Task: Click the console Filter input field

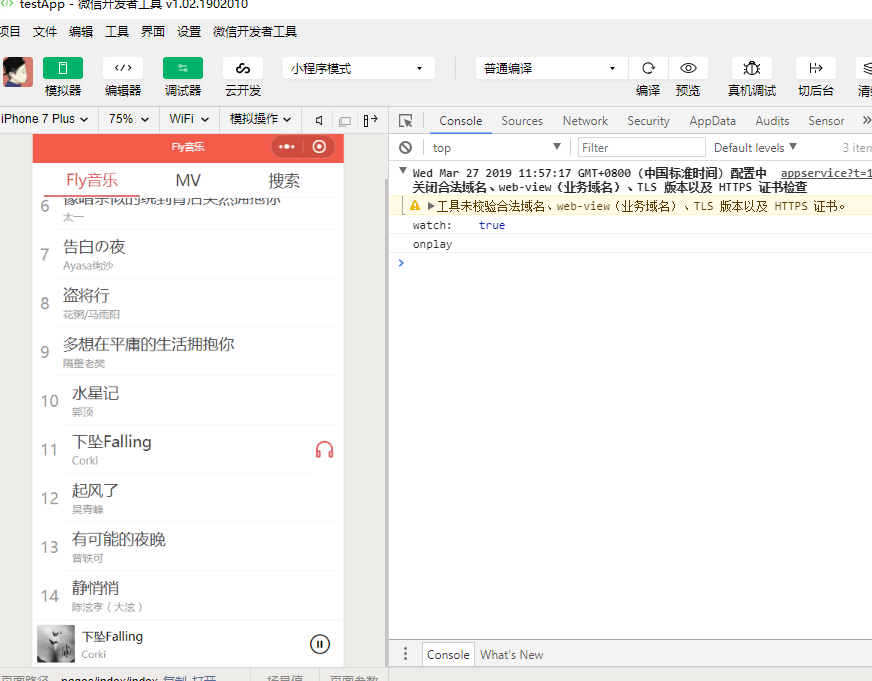Action: 642,147
